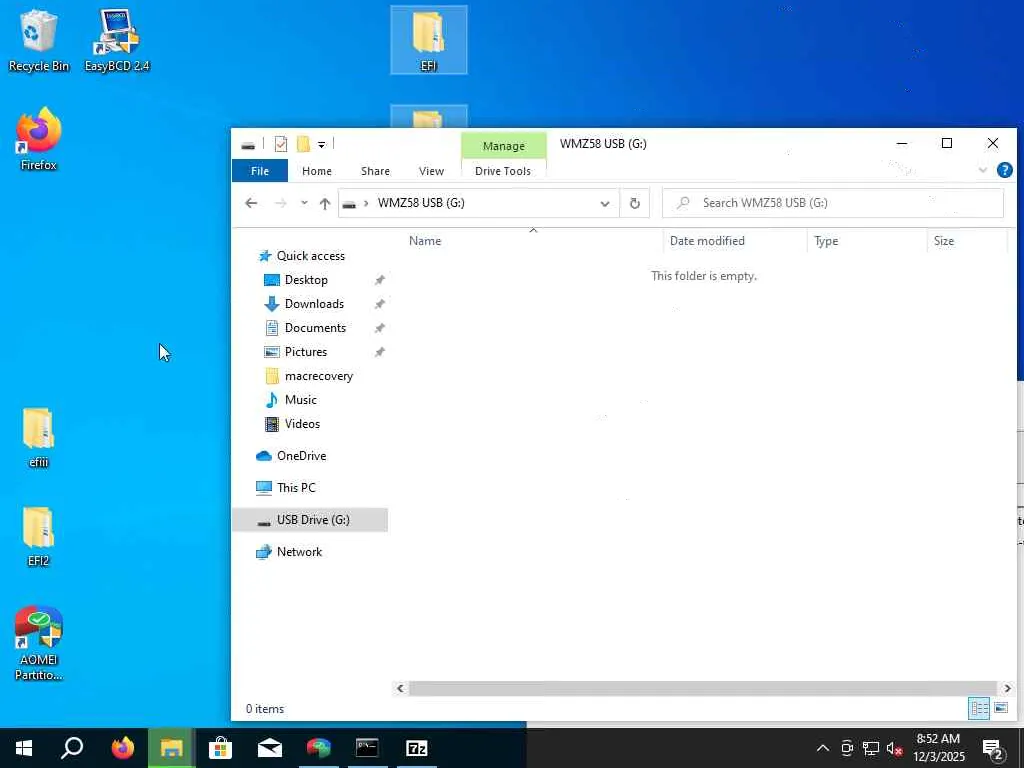Expand the ribbon with chevron arrow
The image size is (1024, 768).
(x=983, y=170)
